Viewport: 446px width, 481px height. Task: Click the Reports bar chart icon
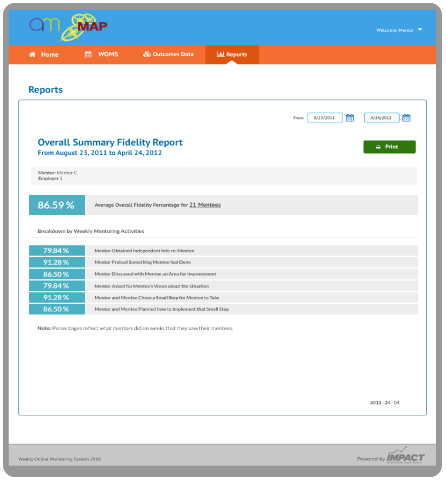tap(220, 54)
